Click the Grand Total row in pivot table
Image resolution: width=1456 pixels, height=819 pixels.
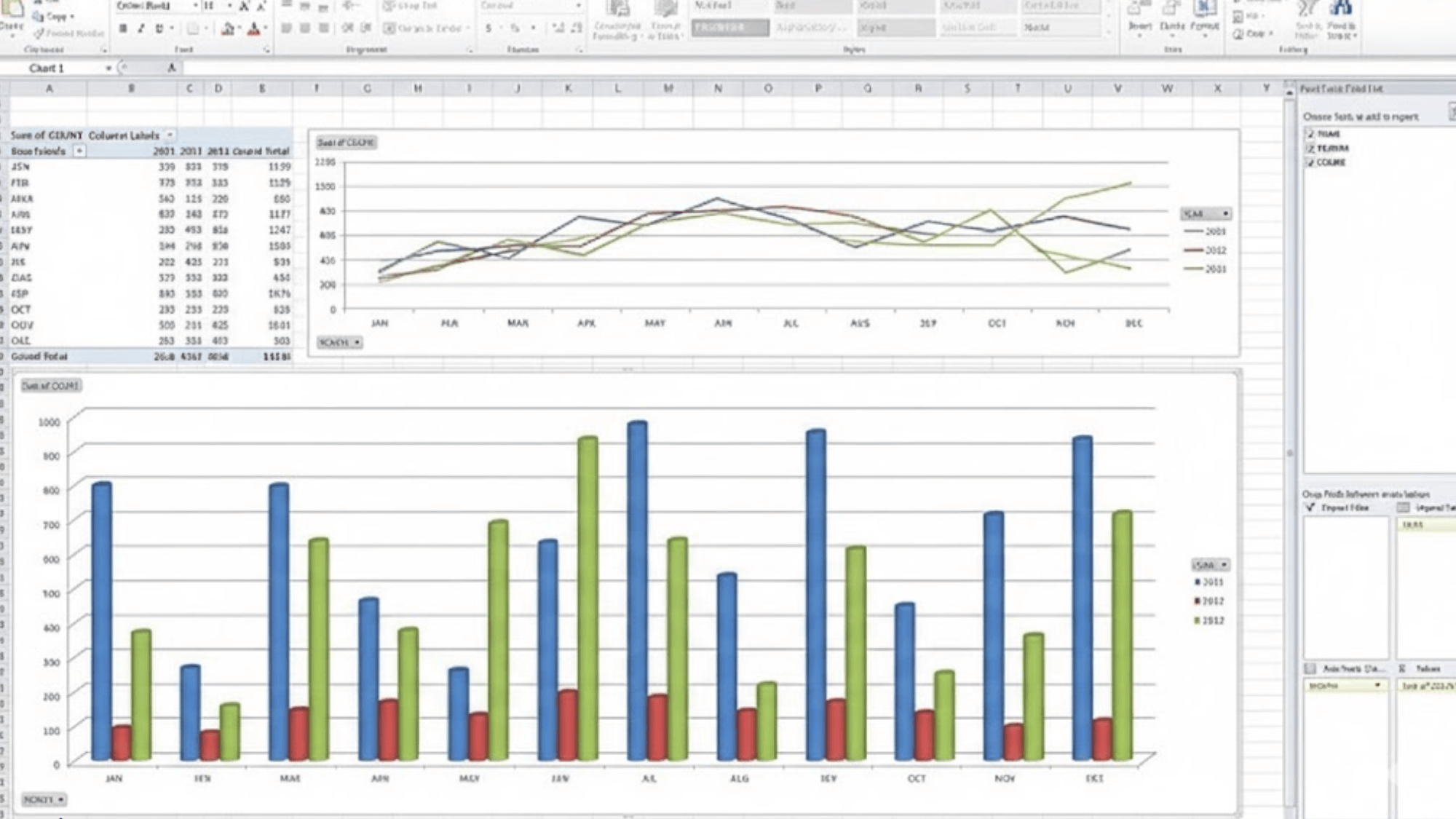(40, 356)
